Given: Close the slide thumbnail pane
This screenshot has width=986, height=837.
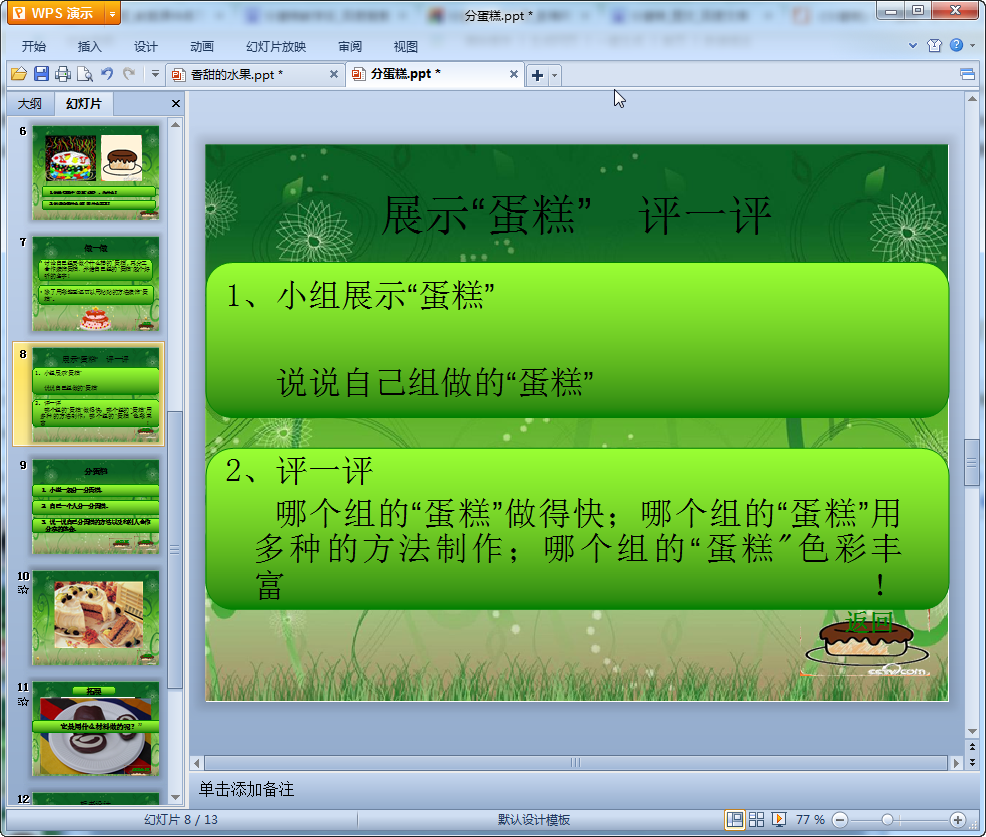Looking at the screenshot, I should 176,104.
